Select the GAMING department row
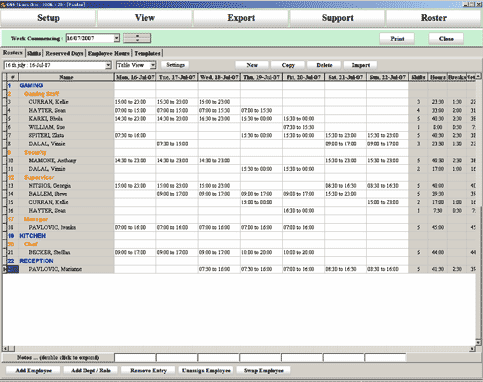 [x=31, y=85]
